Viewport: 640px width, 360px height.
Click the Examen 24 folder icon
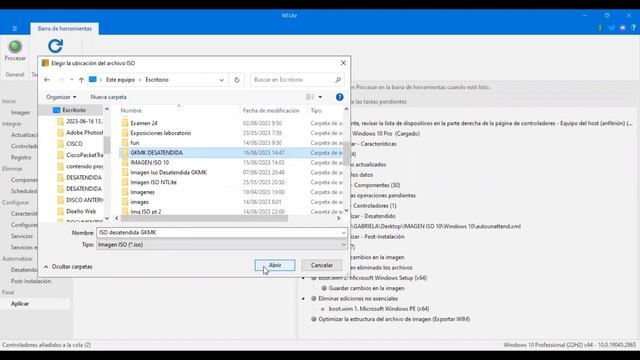tap(125, 123)
